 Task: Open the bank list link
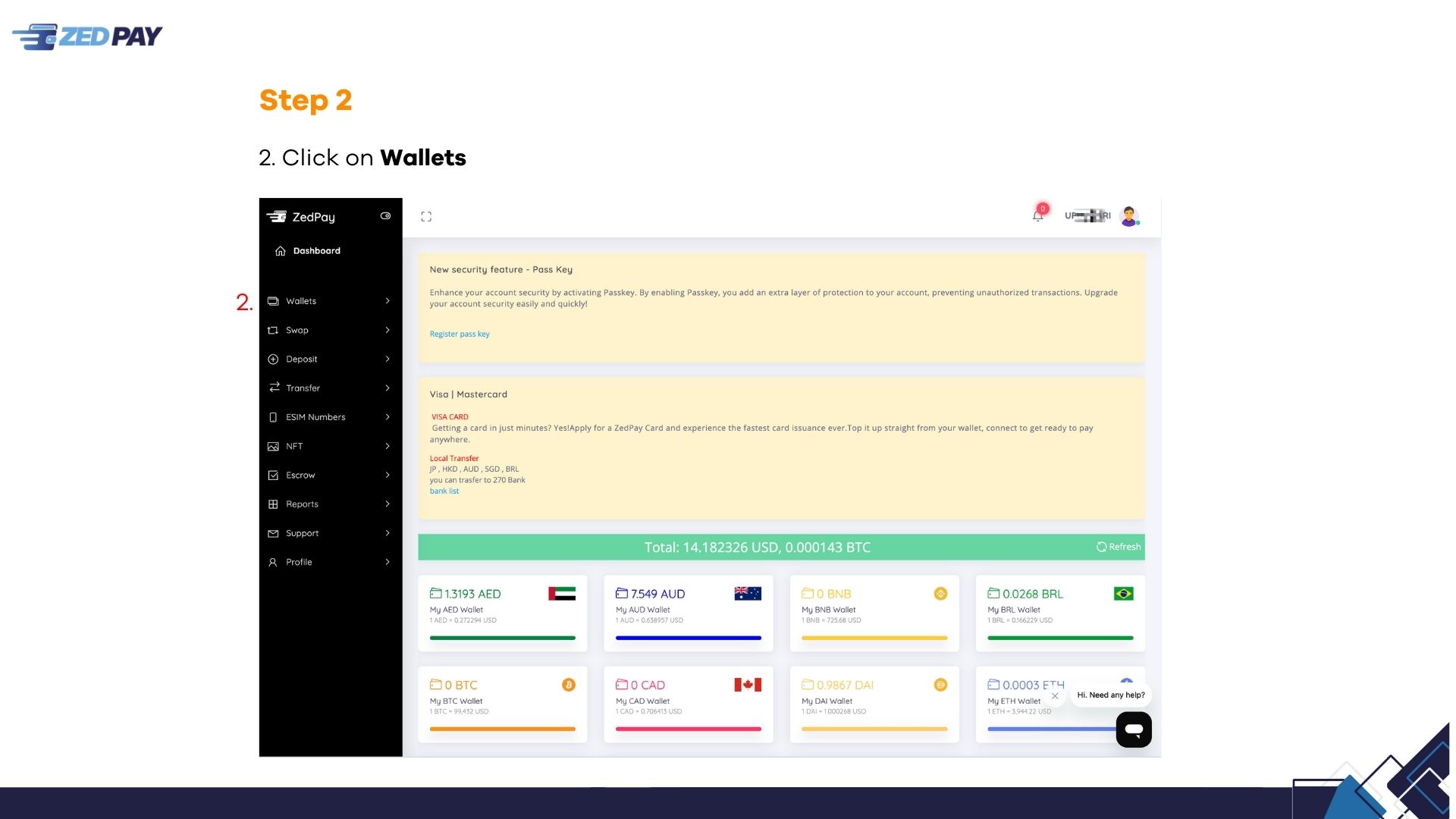(x=444, y=491)
